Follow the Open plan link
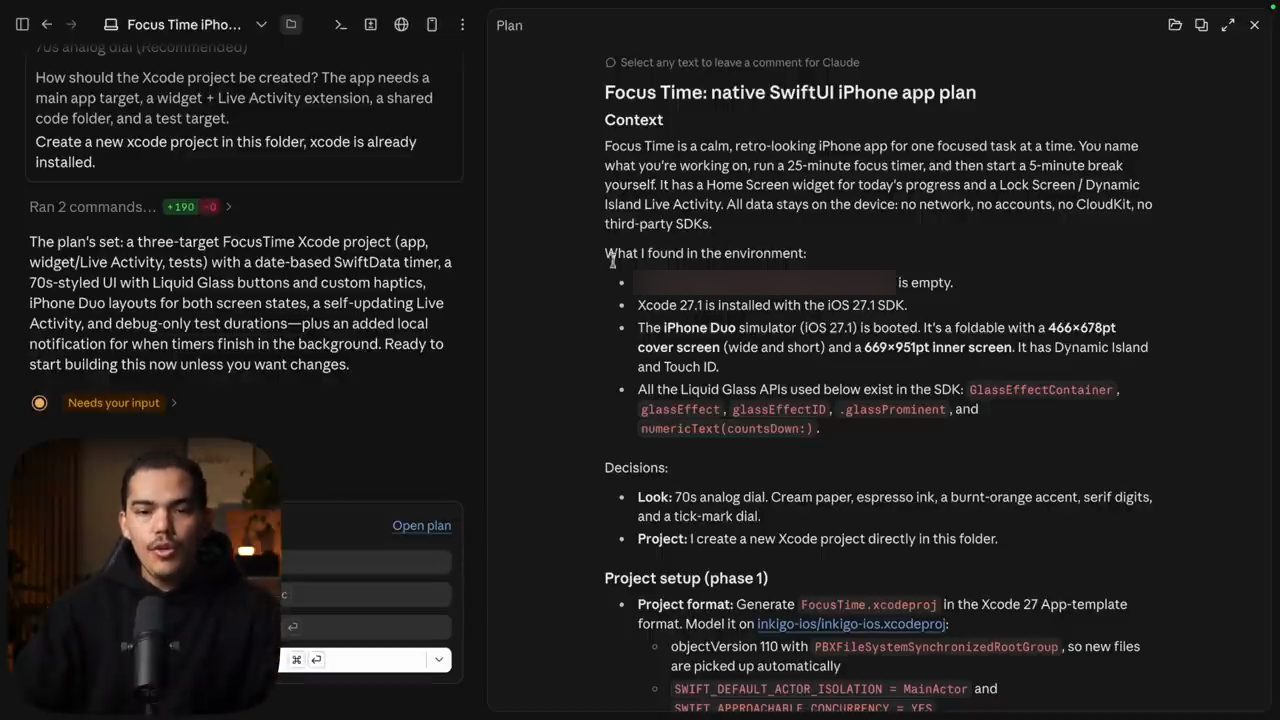Screen dimensions: 1280x720 (x=421, y=526)
